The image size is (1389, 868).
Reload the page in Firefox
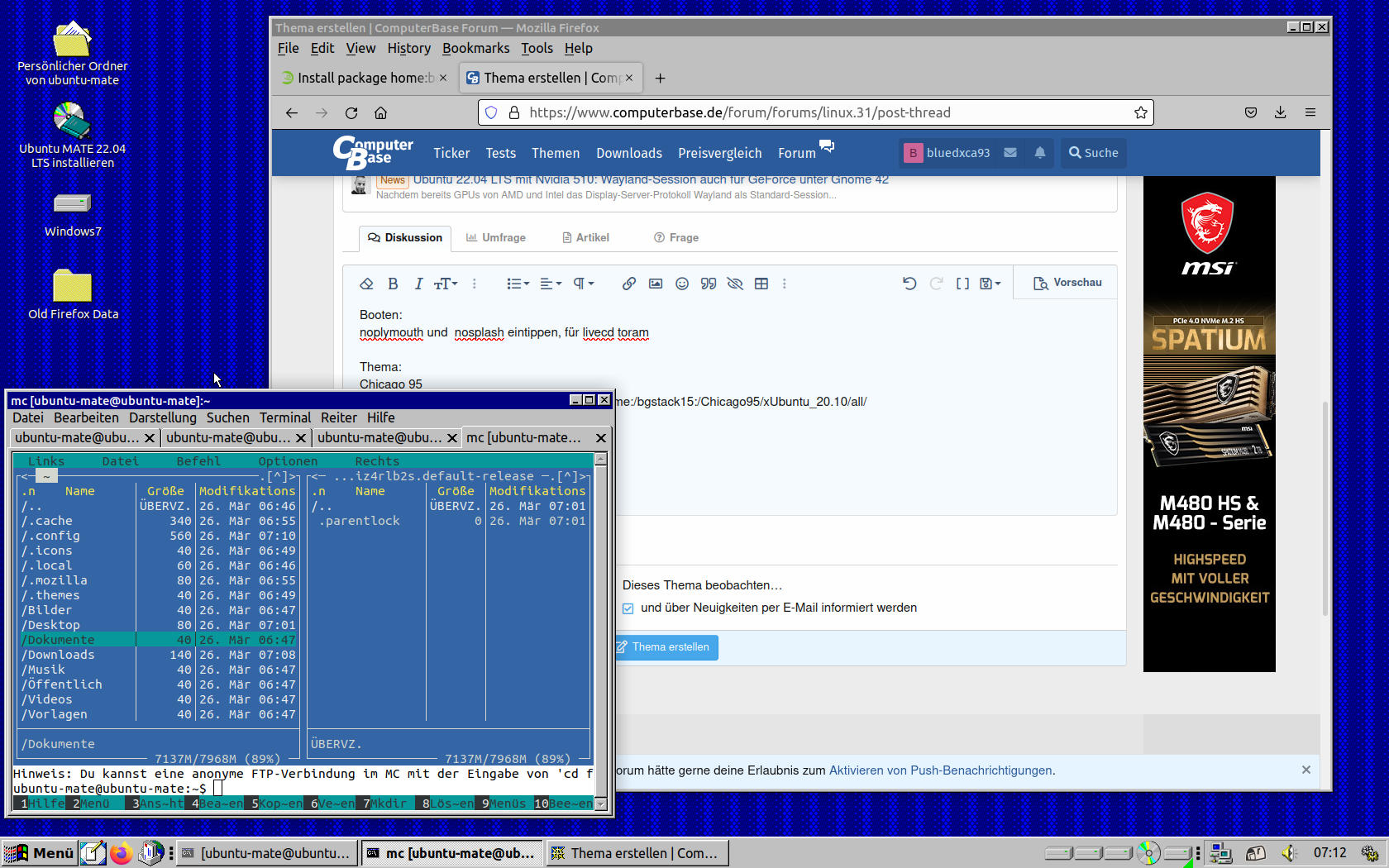pos(351,112)
